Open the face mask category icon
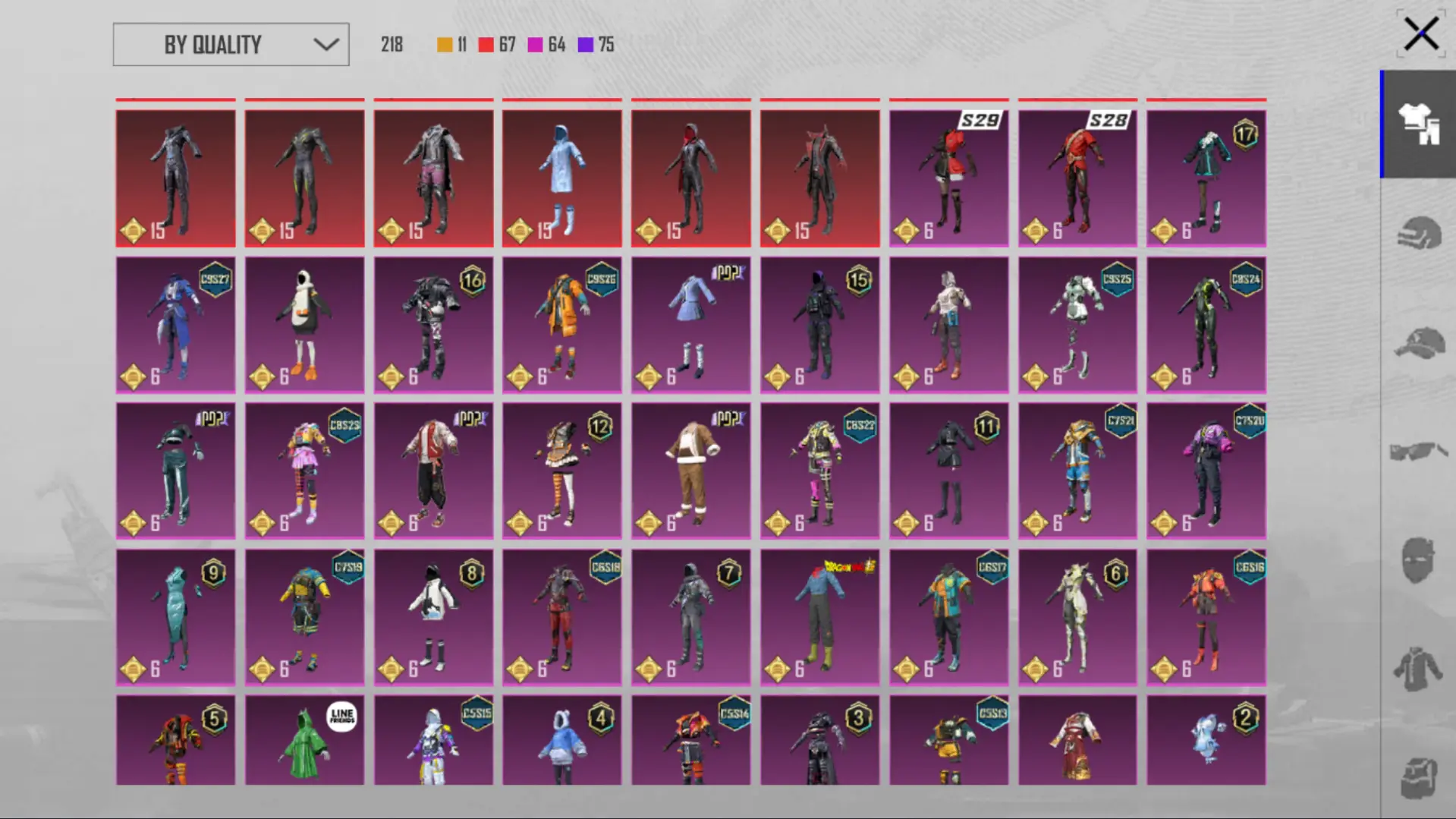The width and height of the screenshot is (1456, 819). point(1418,560)
